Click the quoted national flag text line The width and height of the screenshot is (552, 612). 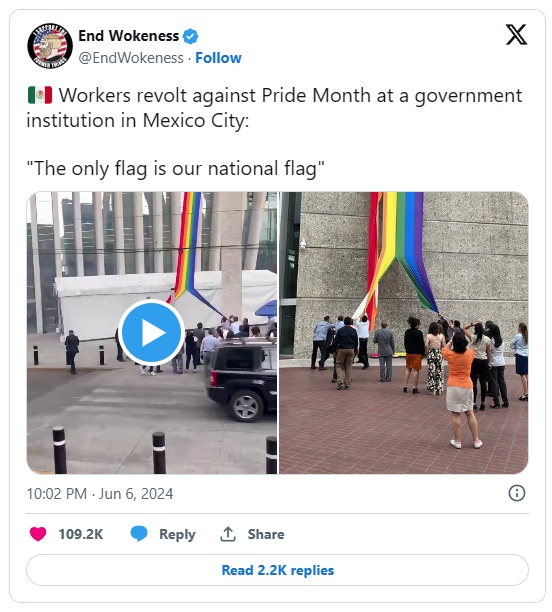pos(176,169)
